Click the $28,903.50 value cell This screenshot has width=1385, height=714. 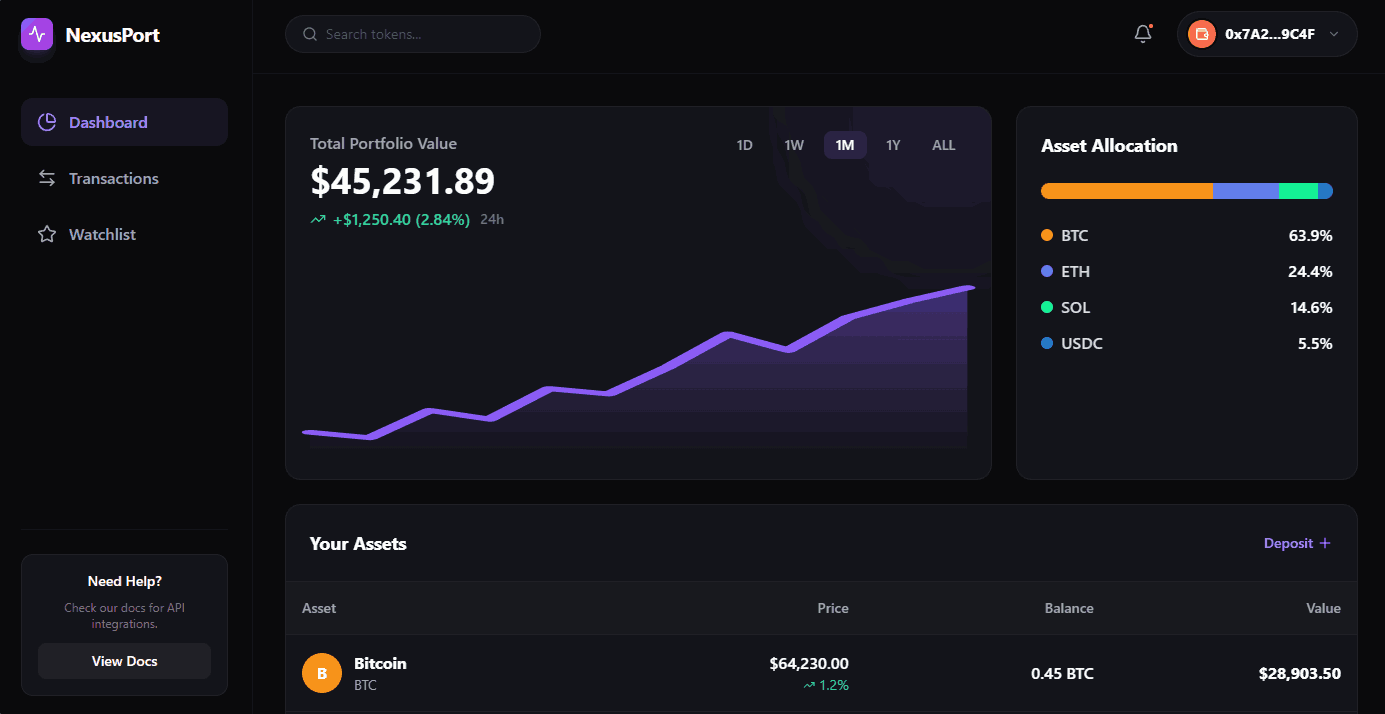pyautogui.click(x=1300, y=674)
